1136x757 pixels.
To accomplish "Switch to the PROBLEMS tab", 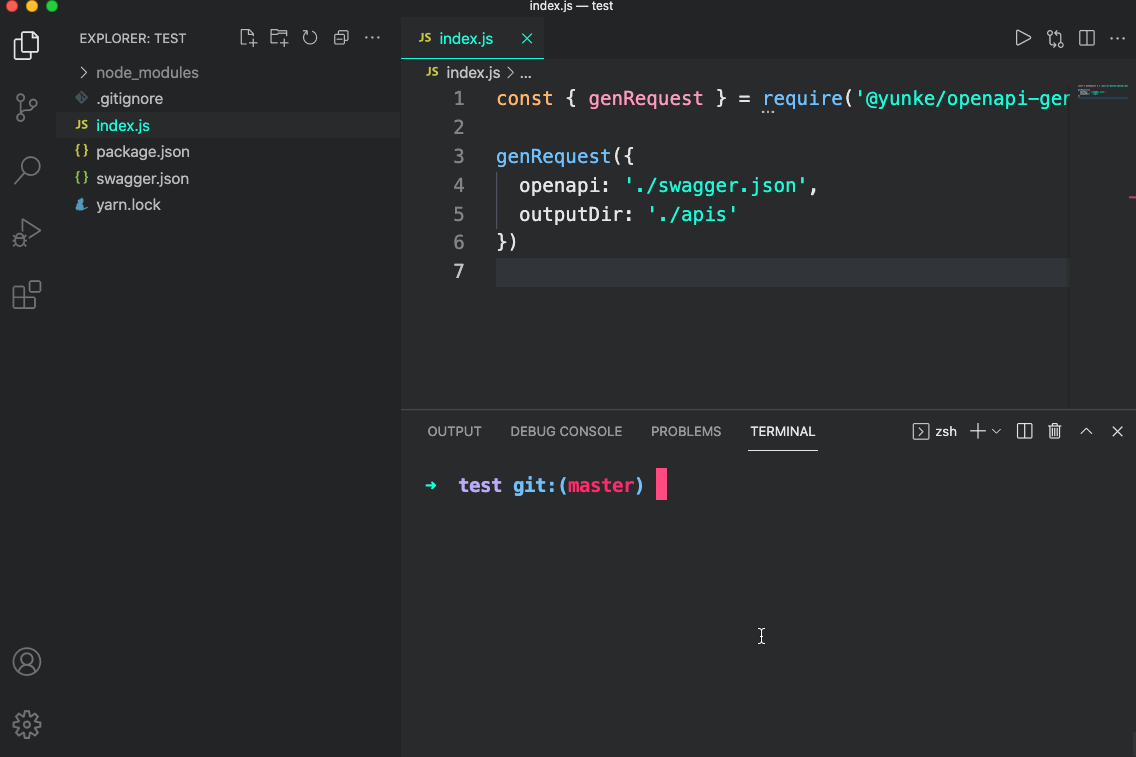I will 685,432.
